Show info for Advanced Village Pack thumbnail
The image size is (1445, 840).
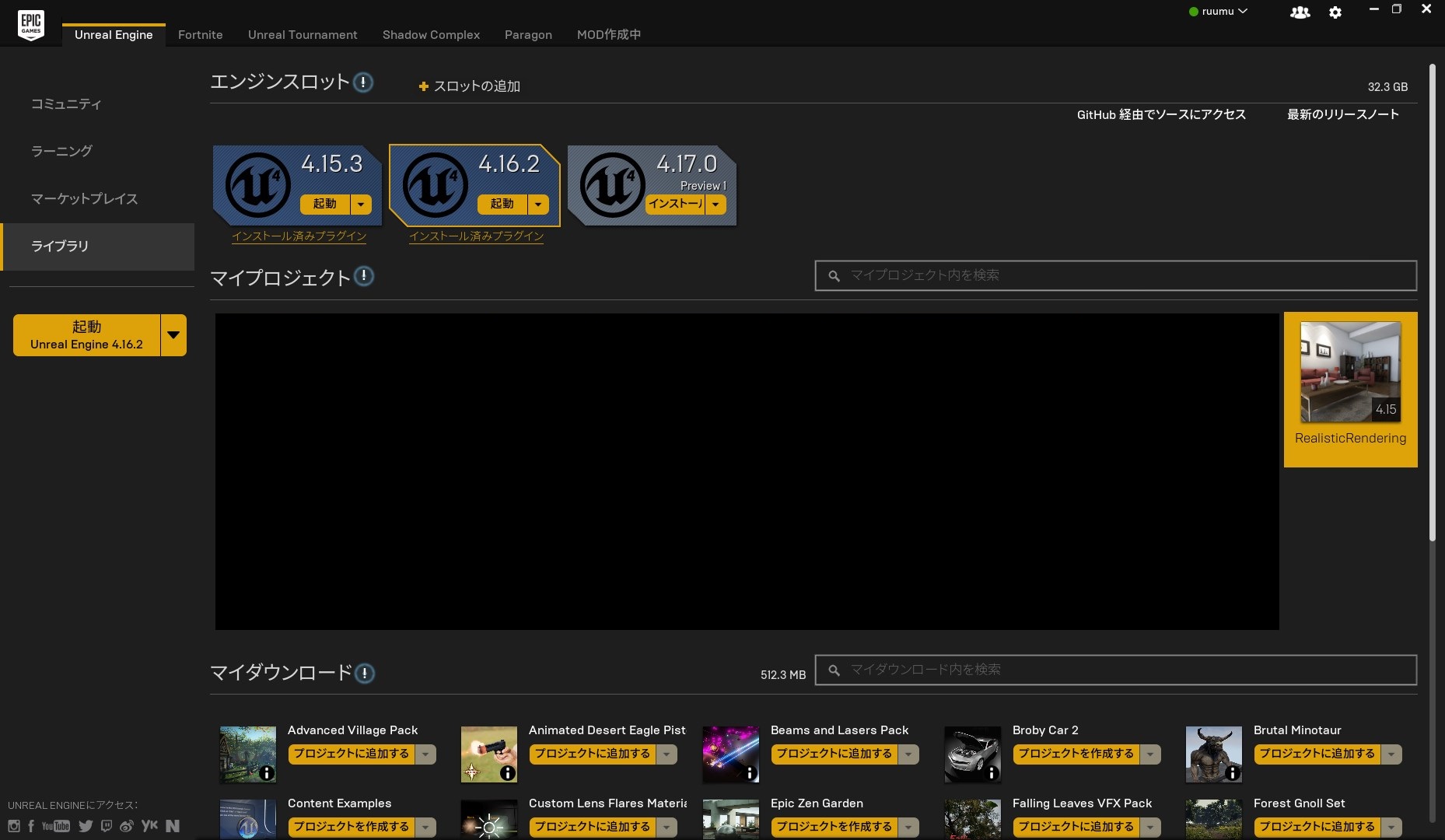tap(267, 773)
